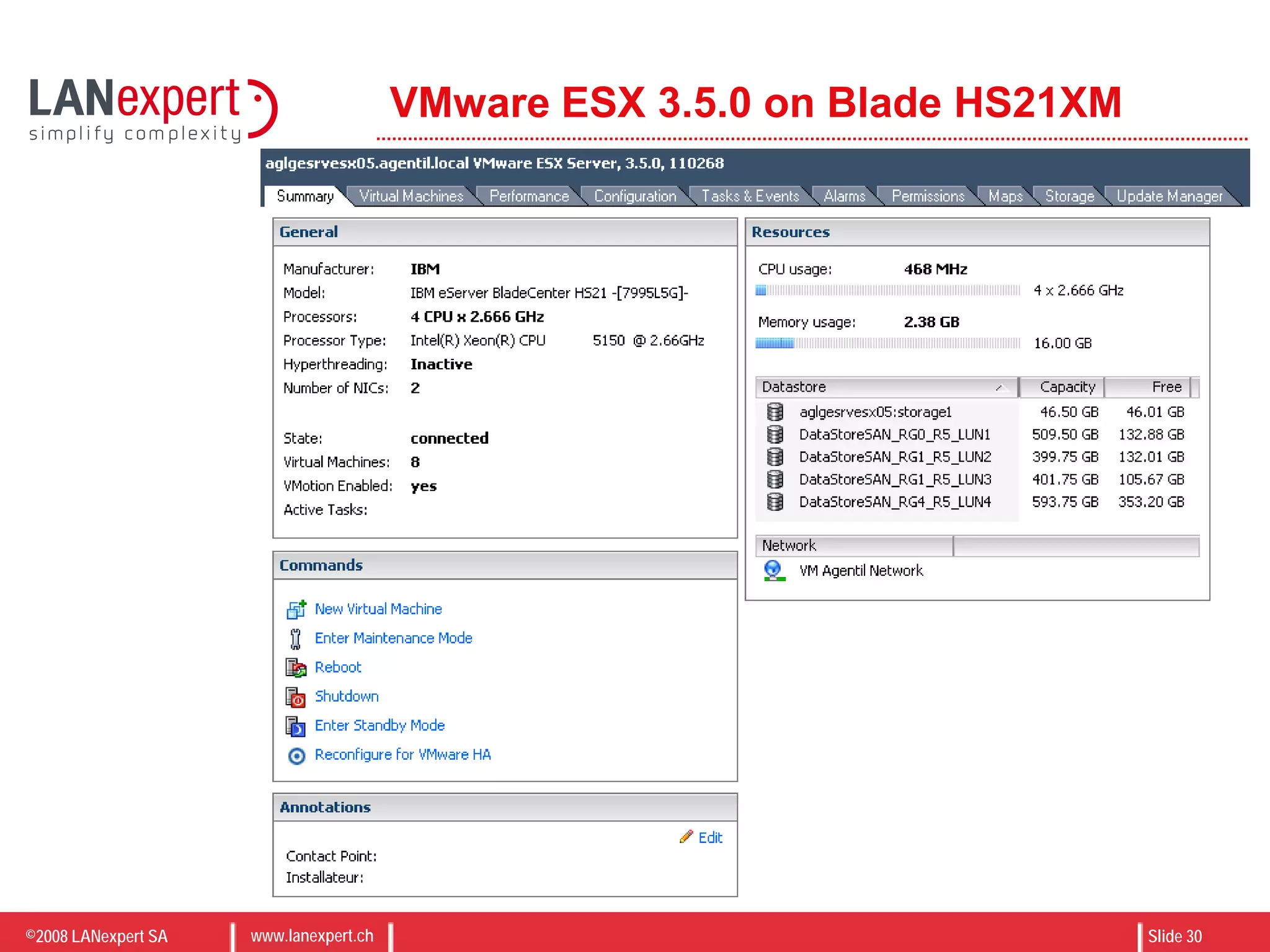This screenshot has width=1270, height=952.
Task: Sort by the Datastore column header
Action: [887, 387]
